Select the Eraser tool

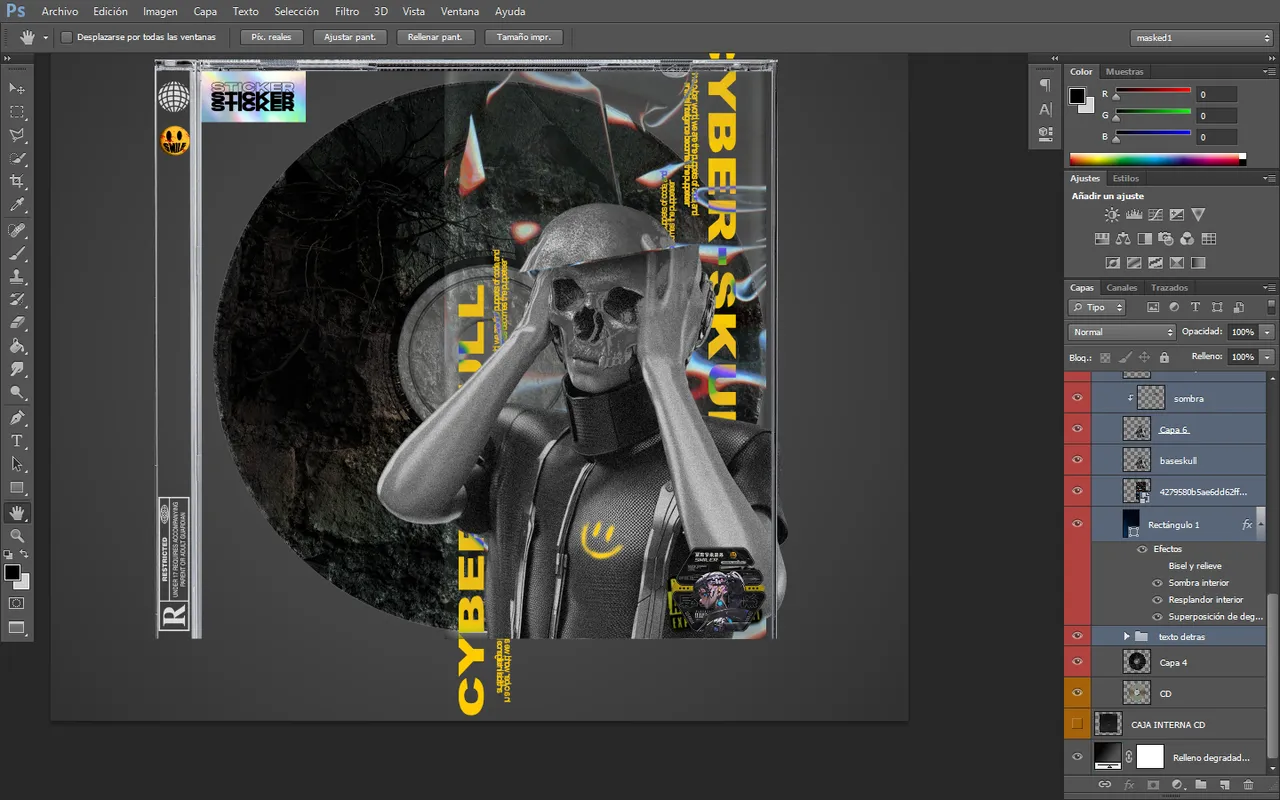[17, 323]
